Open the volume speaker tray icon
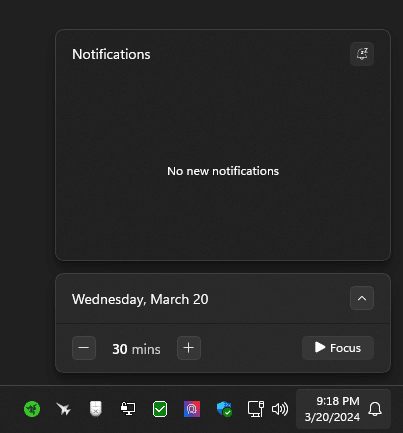The width and height of the screenshot is (403, 433). tap(280, 409)
